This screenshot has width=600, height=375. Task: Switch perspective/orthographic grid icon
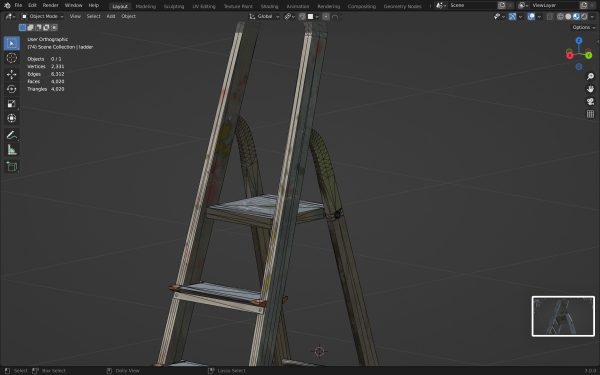[590, 114]
